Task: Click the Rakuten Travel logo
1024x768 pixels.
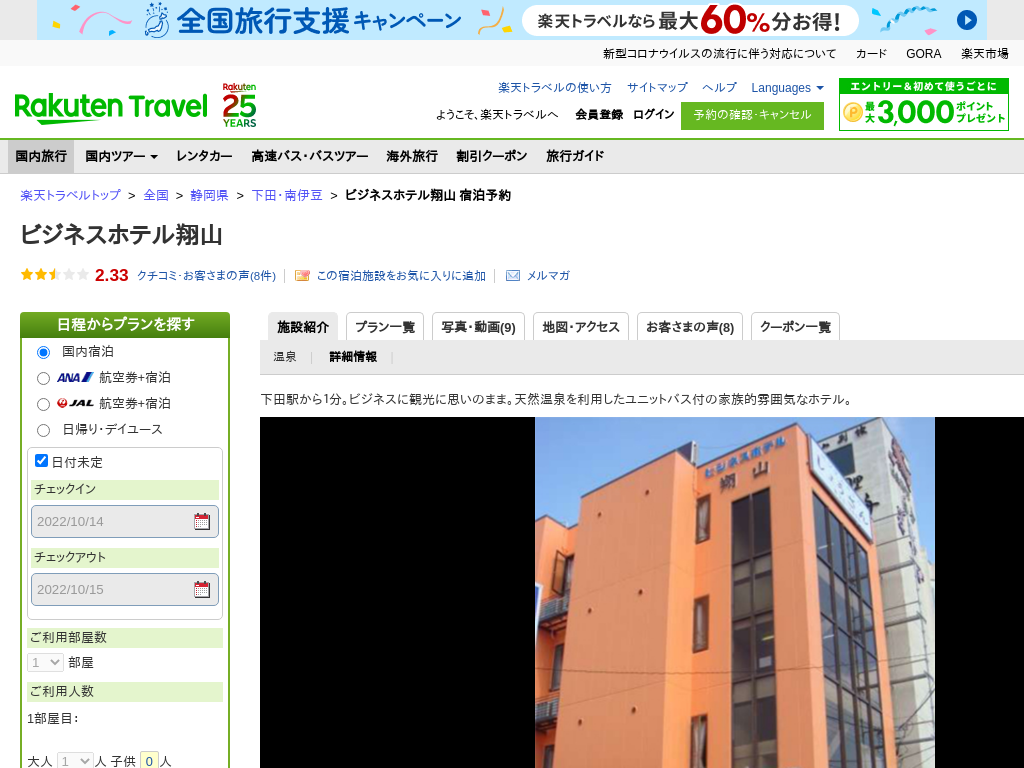Action: coord(110,108)
